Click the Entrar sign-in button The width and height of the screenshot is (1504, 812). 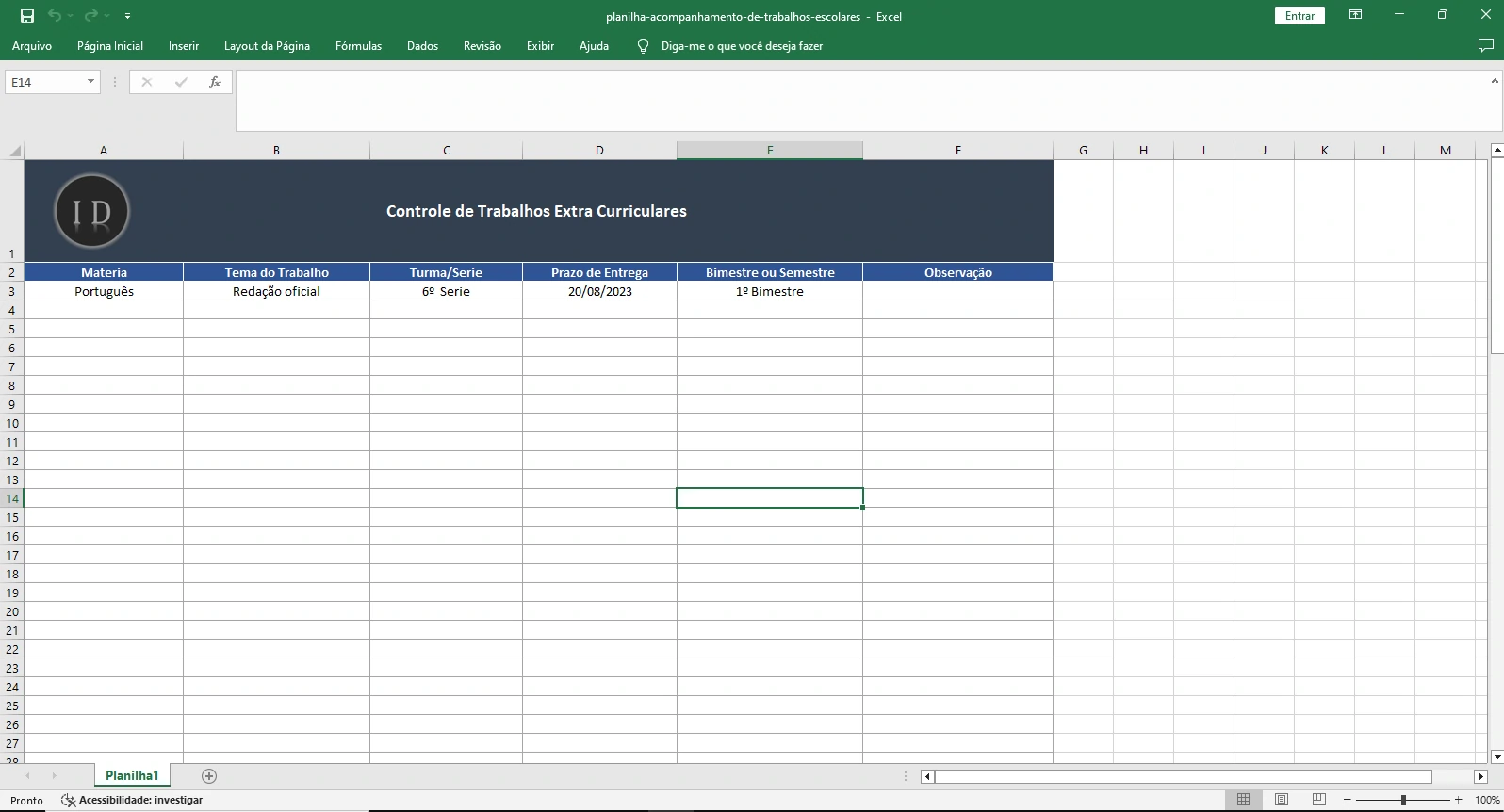pos(1300,16)
